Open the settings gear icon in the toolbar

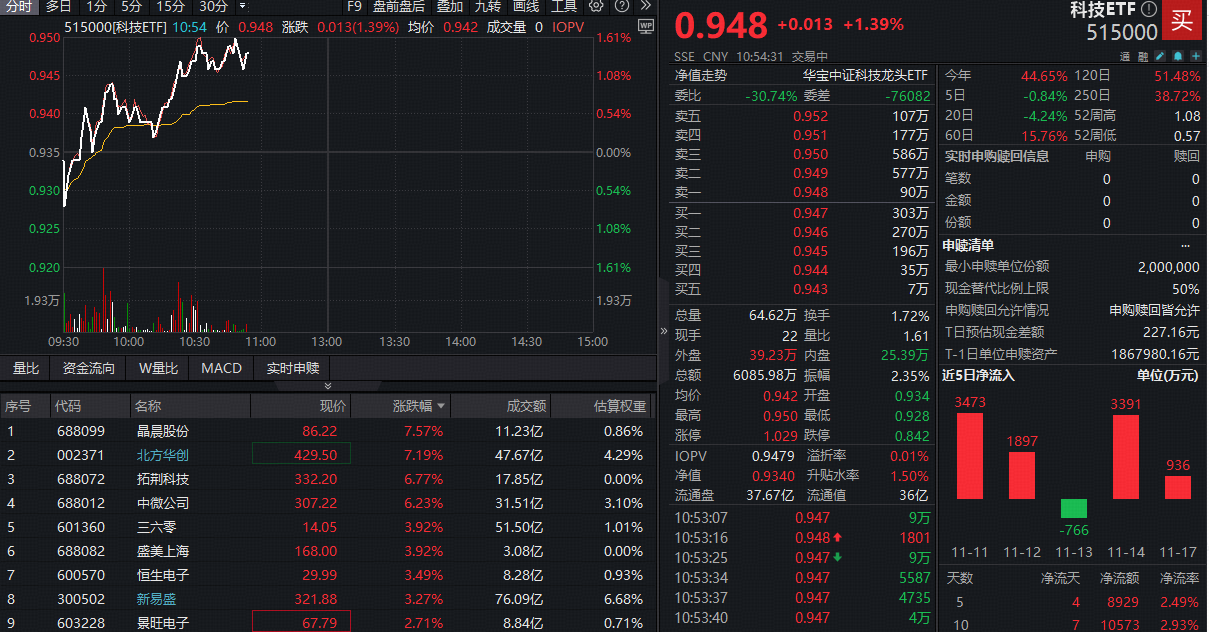[x=595, y=6]
